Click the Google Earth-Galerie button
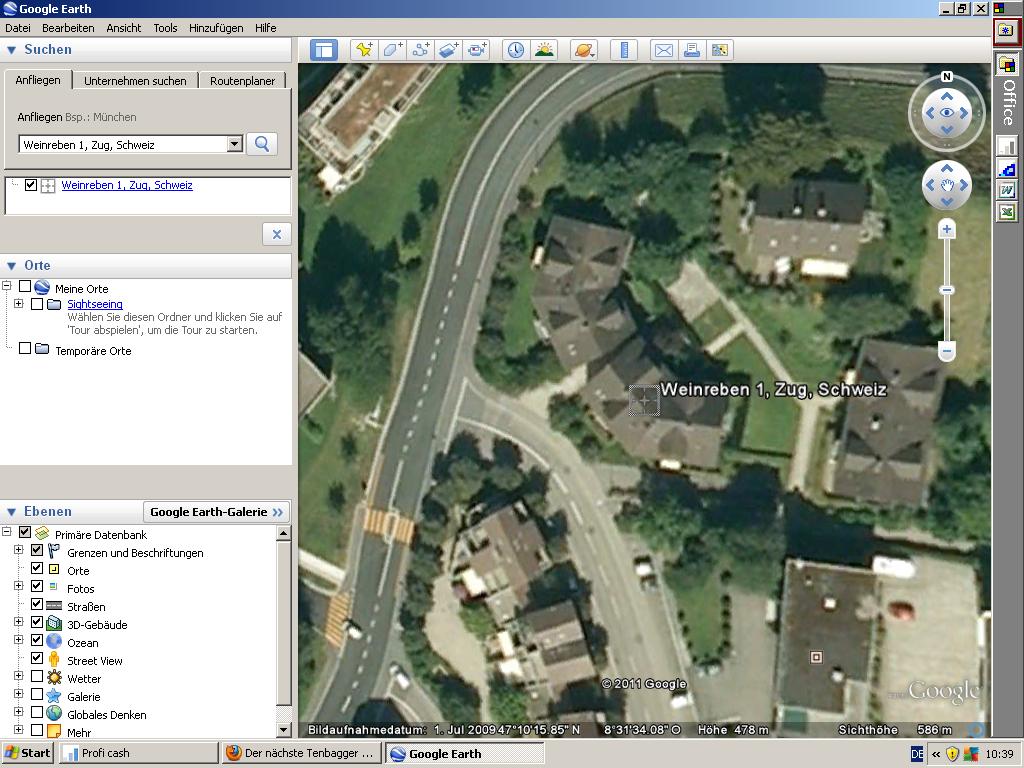The height and width of the screenshot is (768, 1024). [216, 512]
